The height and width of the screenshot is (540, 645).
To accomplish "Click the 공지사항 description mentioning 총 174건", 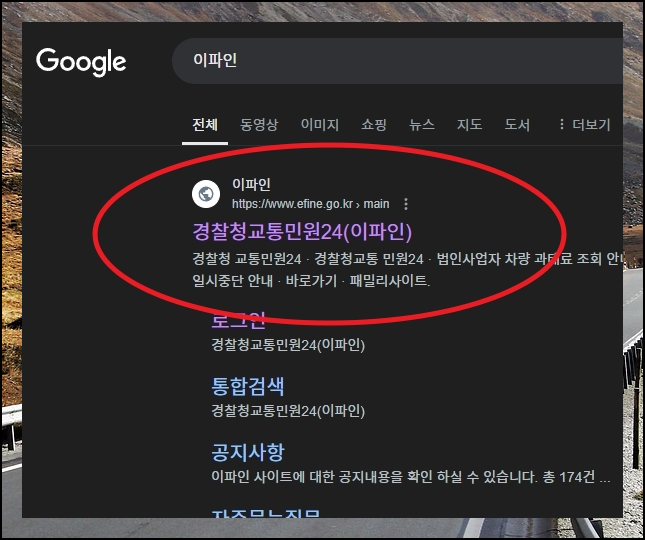I will point(411,477).
